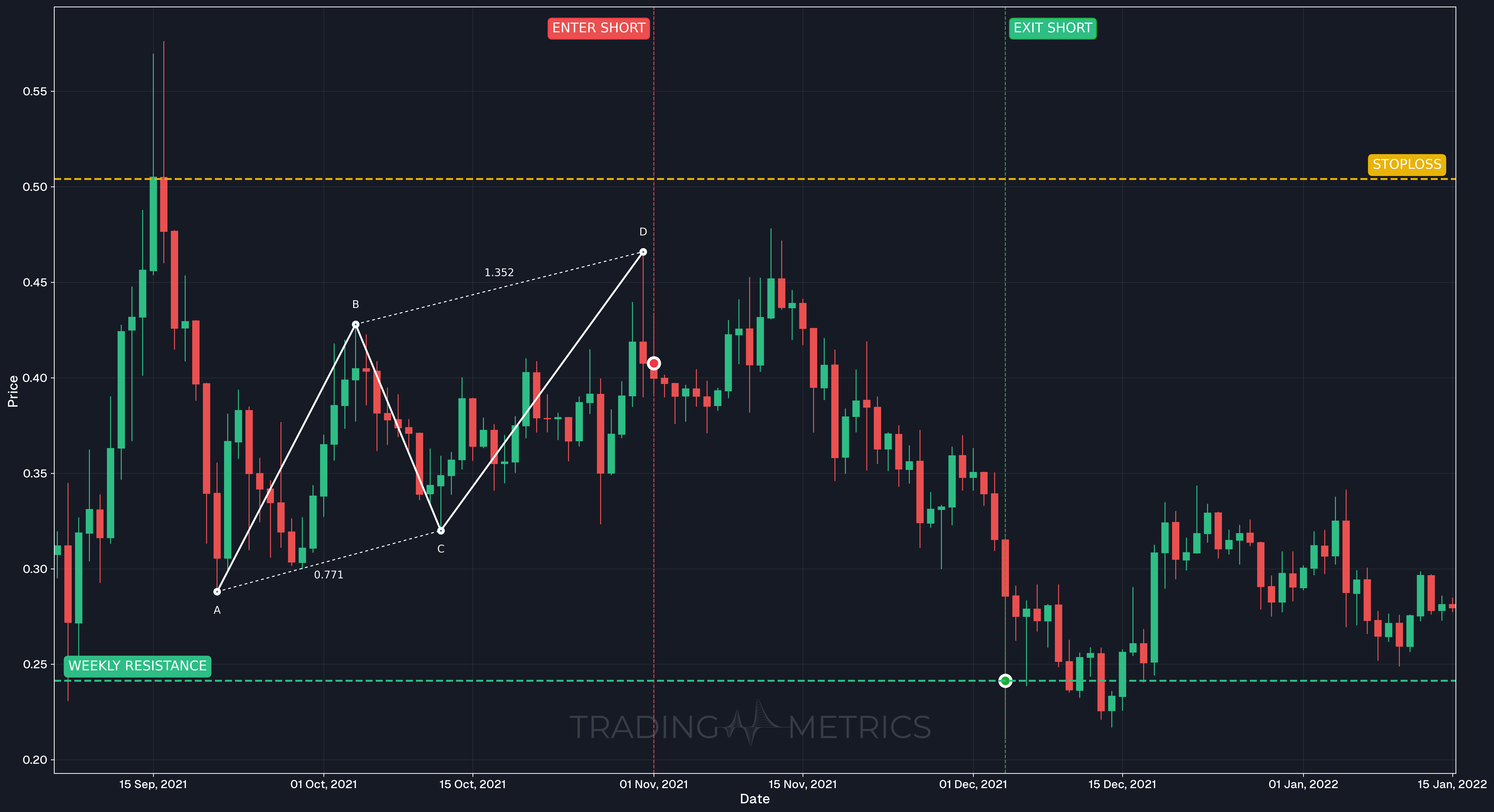This screenshot has height=812, width=1494.
Task: Click the 01 Oct, 2021 date label
Action: pos(324,784)
